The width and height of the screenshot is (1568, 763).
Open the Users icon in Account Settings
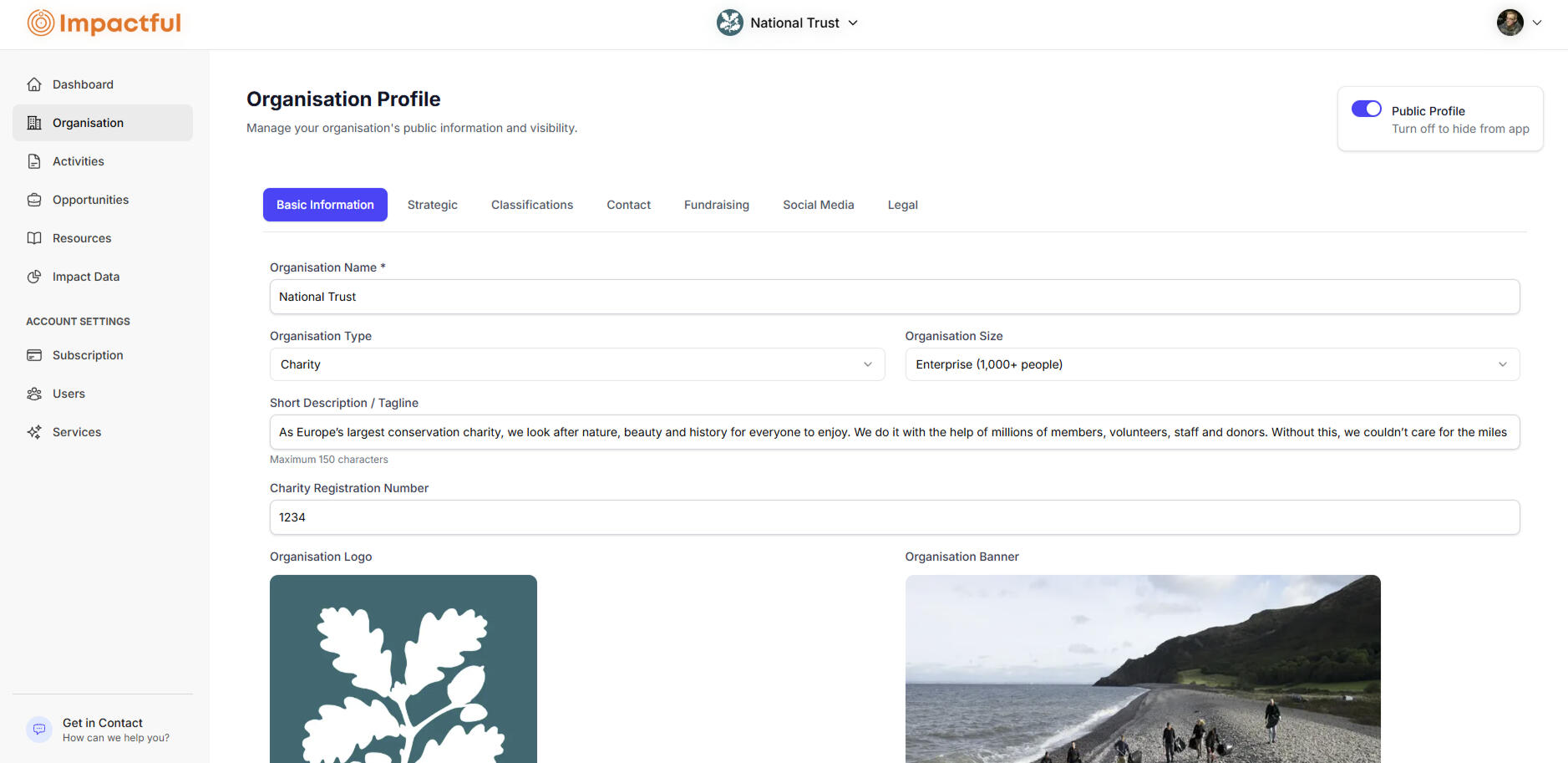[34, 393]
